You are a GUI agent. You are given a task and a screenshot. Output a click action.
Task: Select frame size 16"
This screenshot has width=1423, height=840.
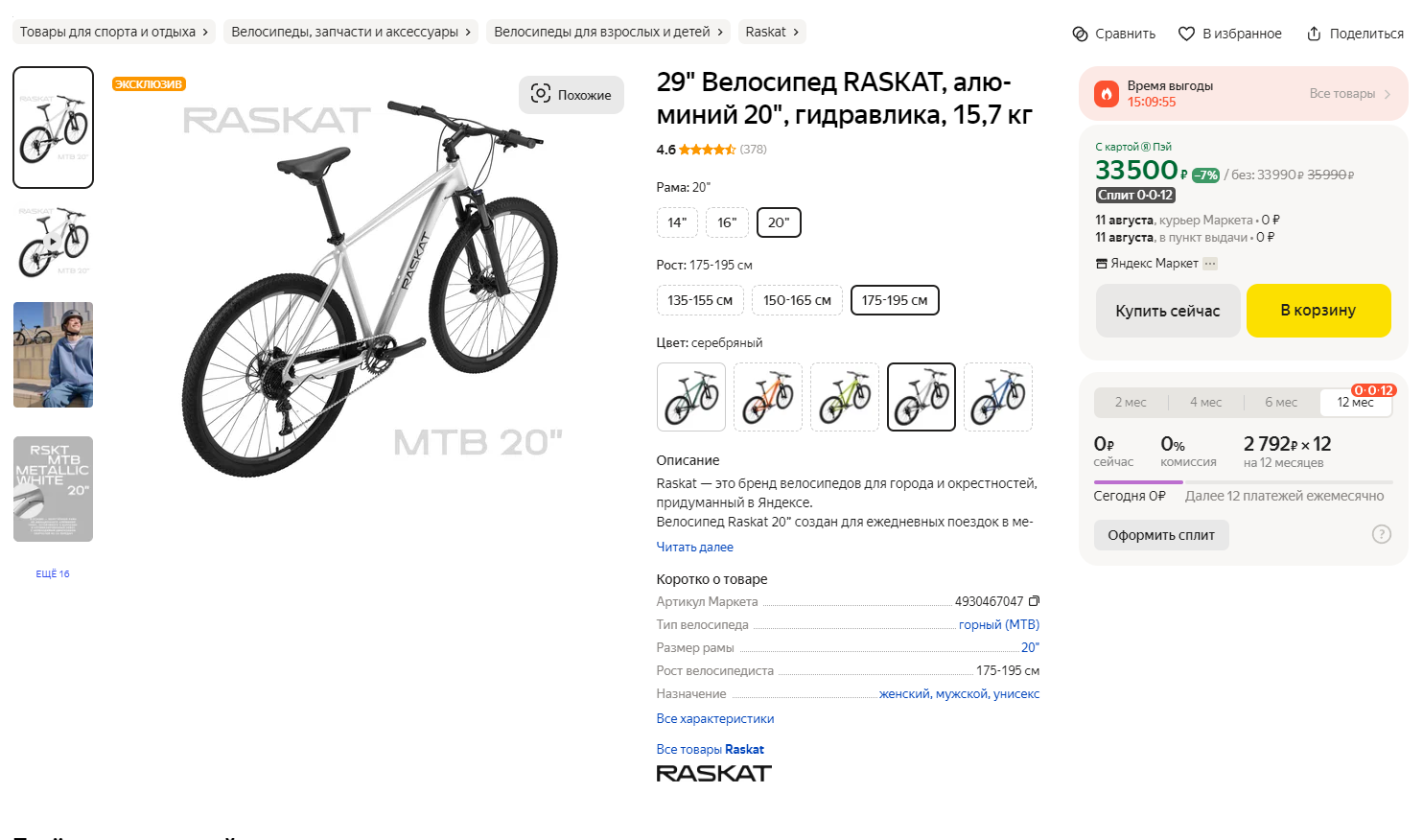[x=727, y=222]
